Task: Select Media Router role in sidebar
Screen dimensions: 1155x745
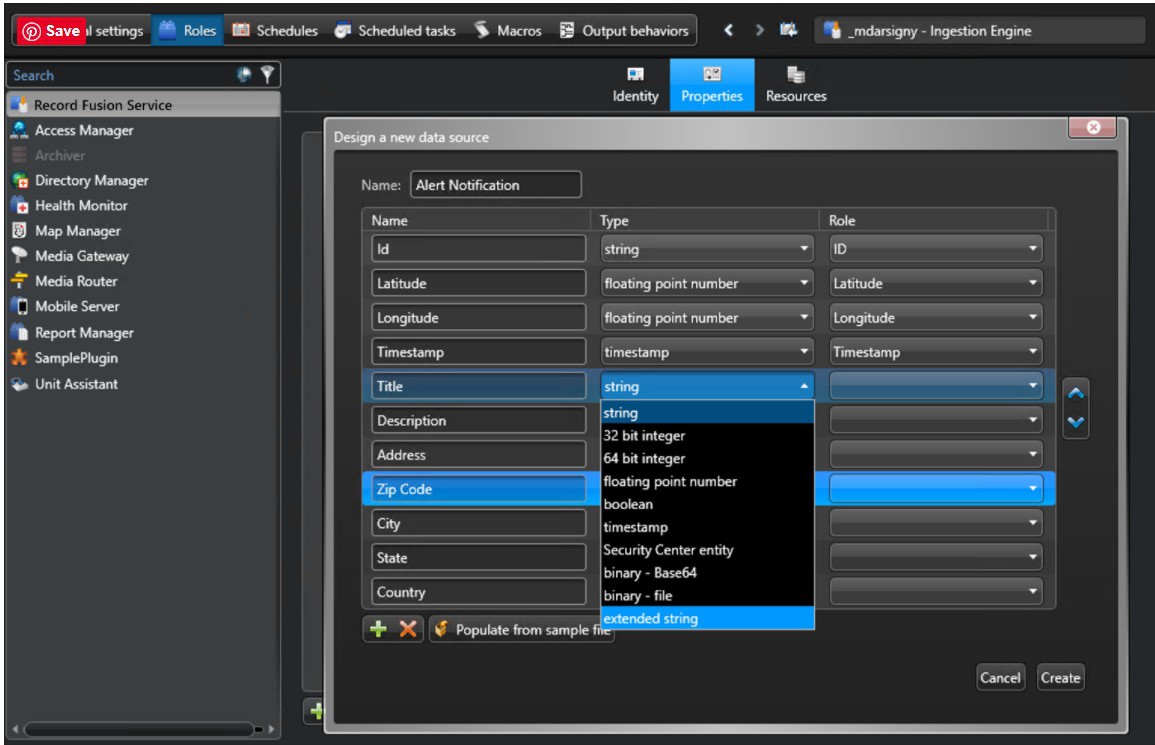Action: point(76,281)
